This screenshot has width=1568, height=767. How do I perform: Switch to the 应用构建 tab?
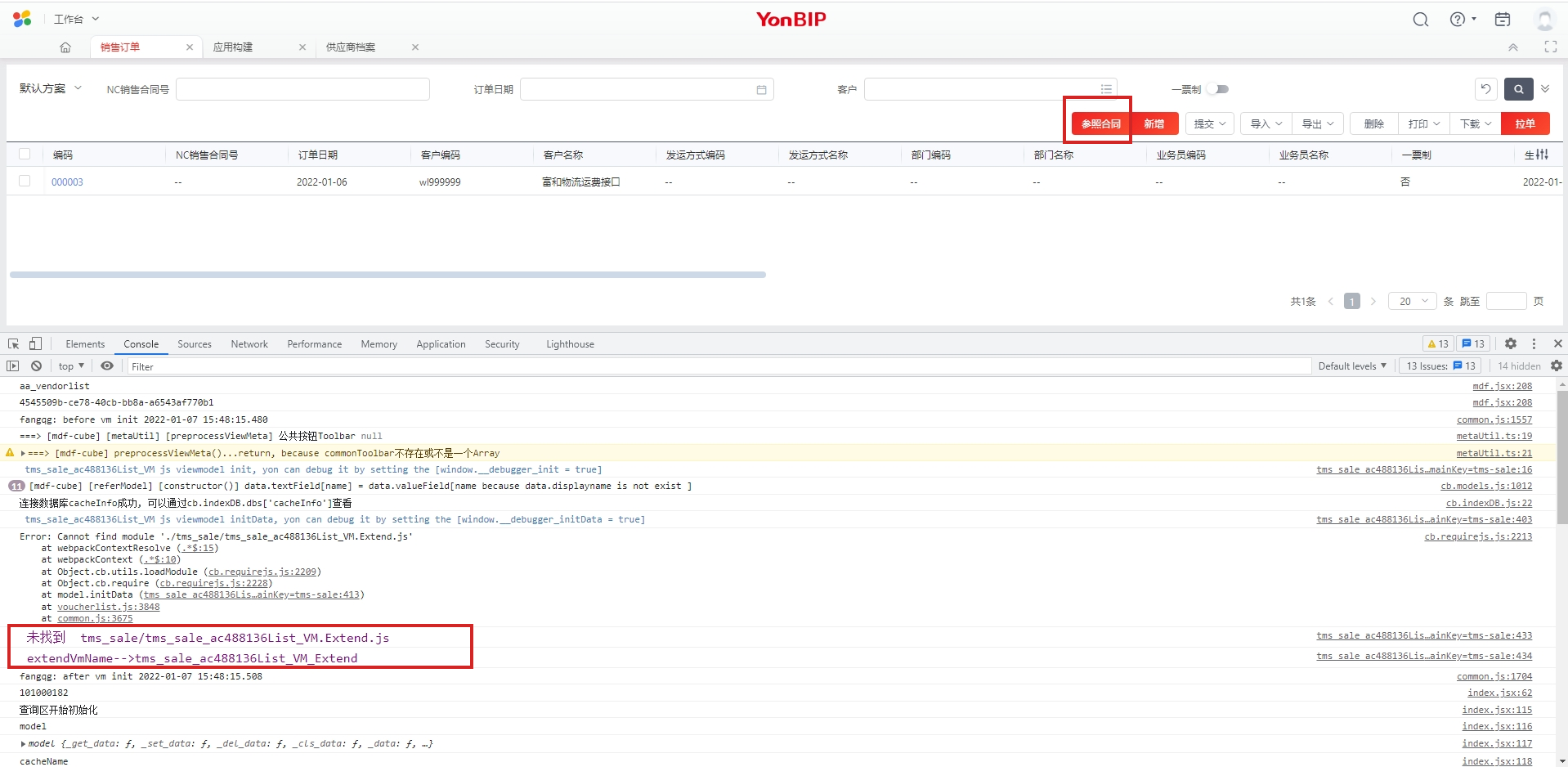(x=233, y=47)
